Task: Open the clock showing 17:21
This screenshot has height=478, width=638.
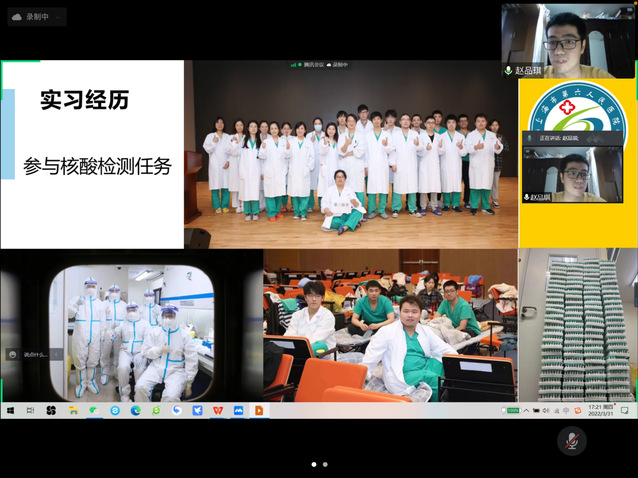Action: tap(601, 410)
